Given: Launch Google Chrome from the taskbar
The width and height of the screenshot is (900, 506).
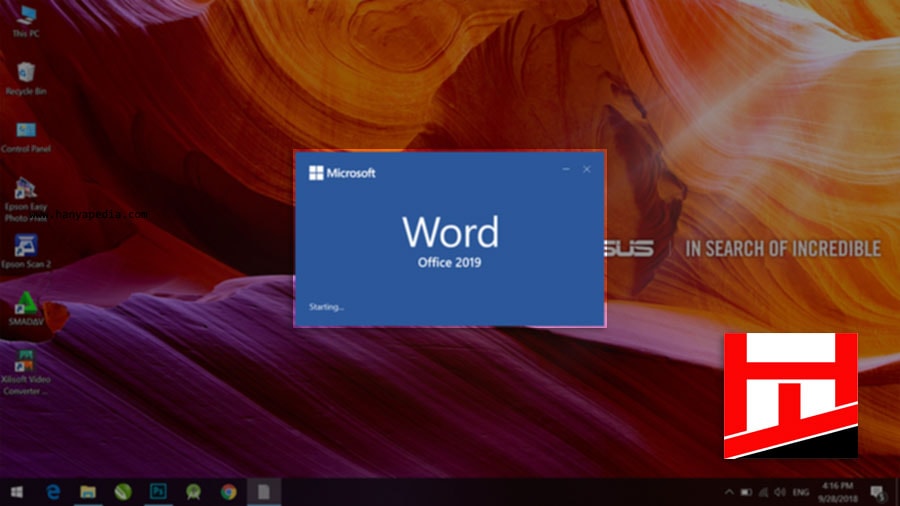Looking at the screenshot, I should [228, 492].
